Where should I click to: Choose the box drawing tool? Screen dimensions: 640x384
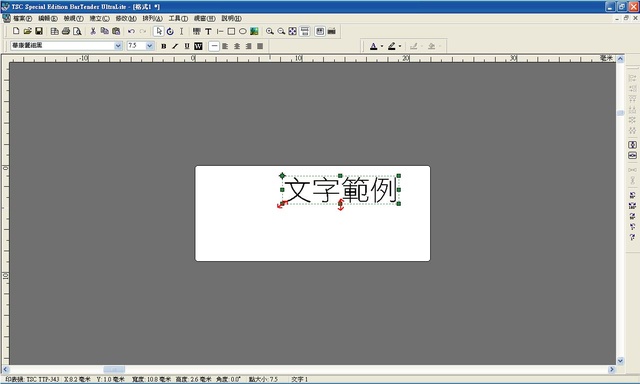(x=231, y=31)
